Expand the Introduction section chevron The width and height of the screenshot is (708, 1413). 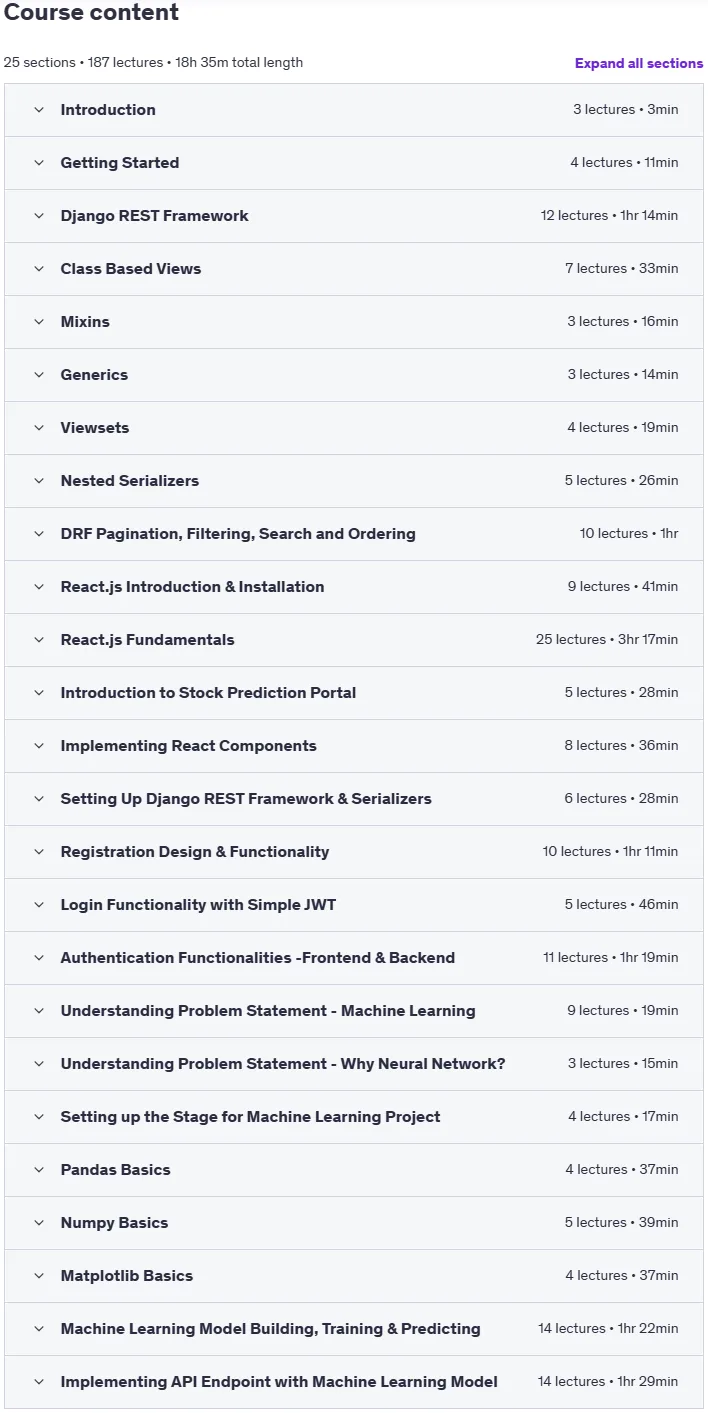pos(39,110)
